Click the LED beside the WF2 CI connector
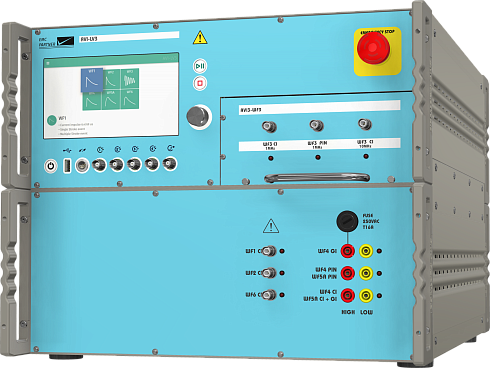 (x=282, y=273)
